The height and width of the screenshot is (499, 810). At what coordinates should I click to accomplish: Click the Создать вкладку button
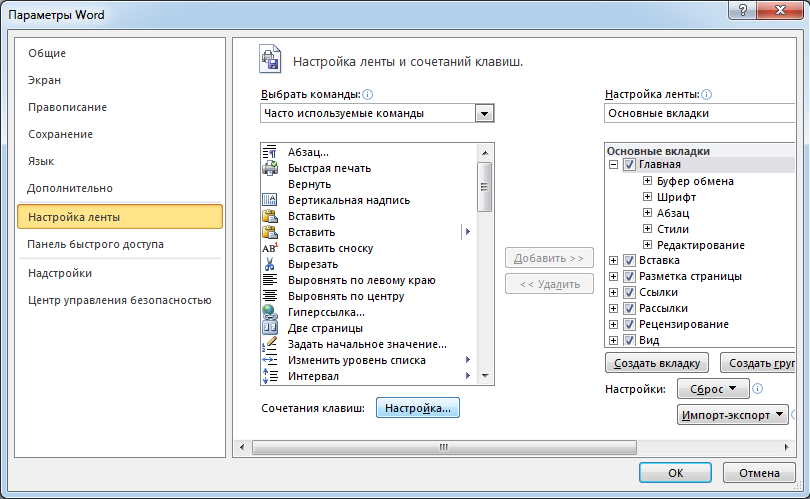click(x=657, y=363)
